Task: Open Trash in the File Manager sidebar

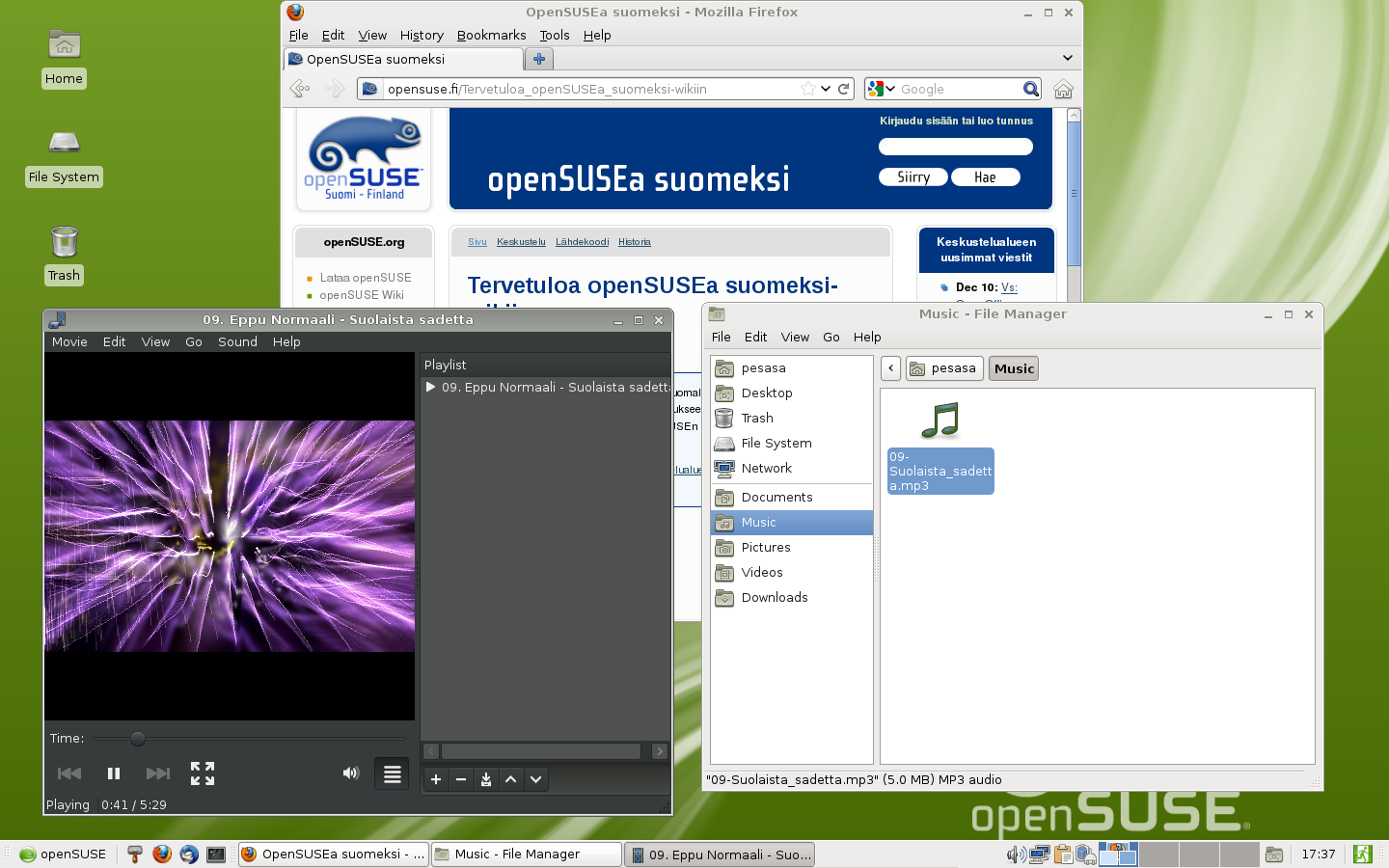Action: point(792,418)
